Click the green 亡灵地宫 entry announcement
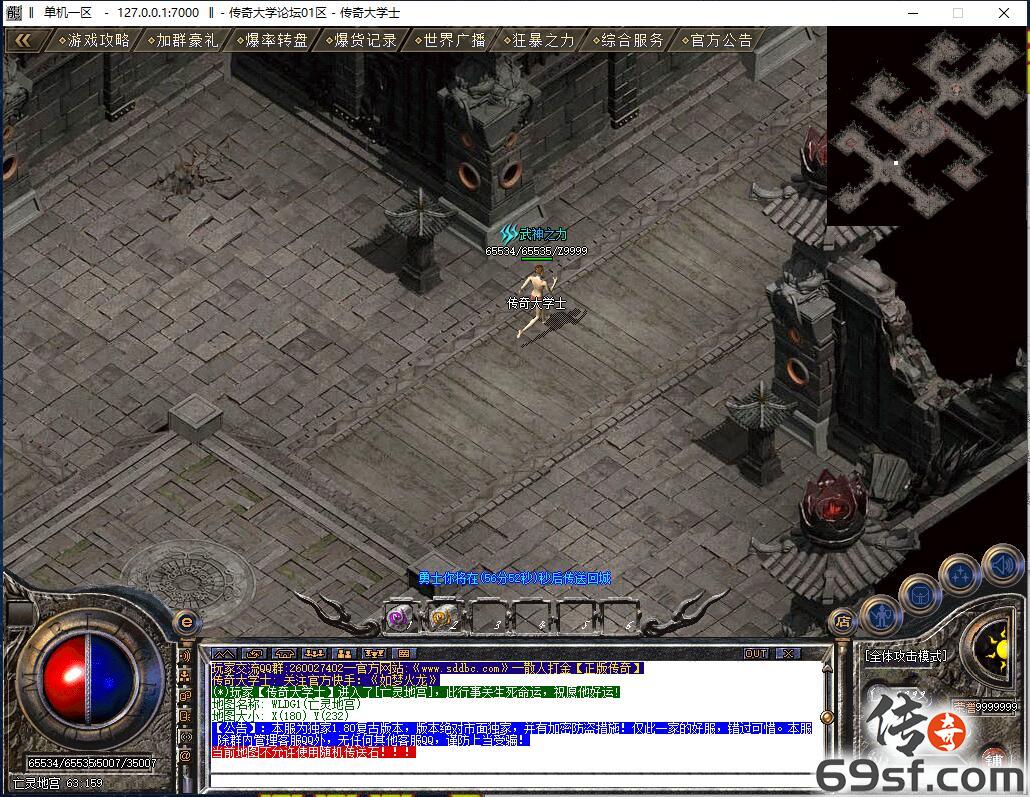 pyautogui.click(x=416, y=692)
